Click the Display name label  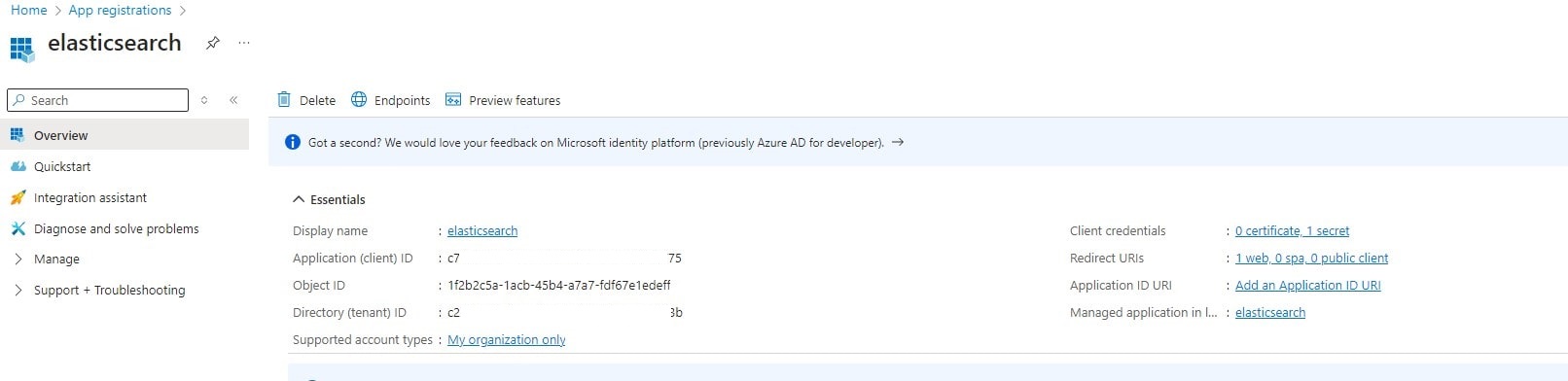point(330,230)
